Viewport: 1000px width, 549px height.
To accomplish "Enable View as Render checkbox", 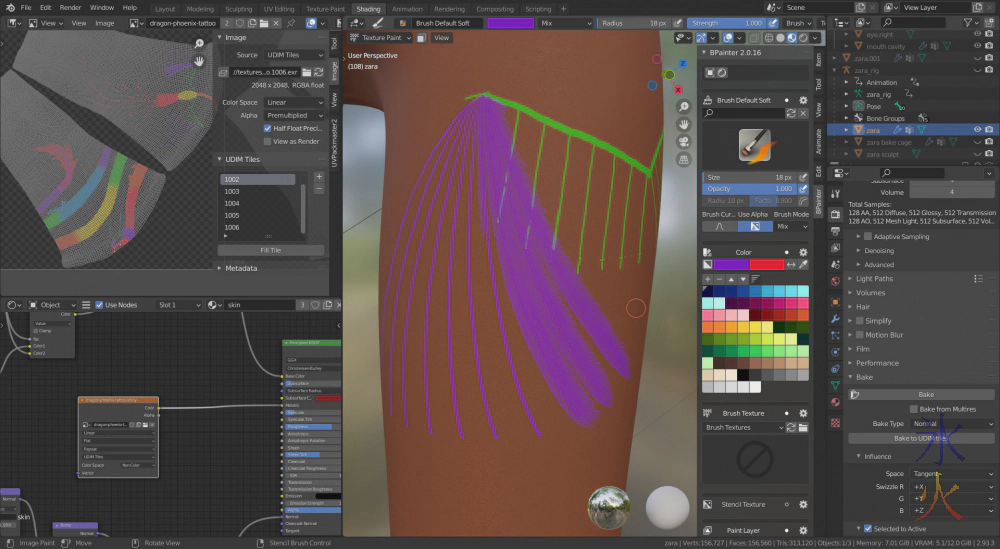I will (267, 142).
